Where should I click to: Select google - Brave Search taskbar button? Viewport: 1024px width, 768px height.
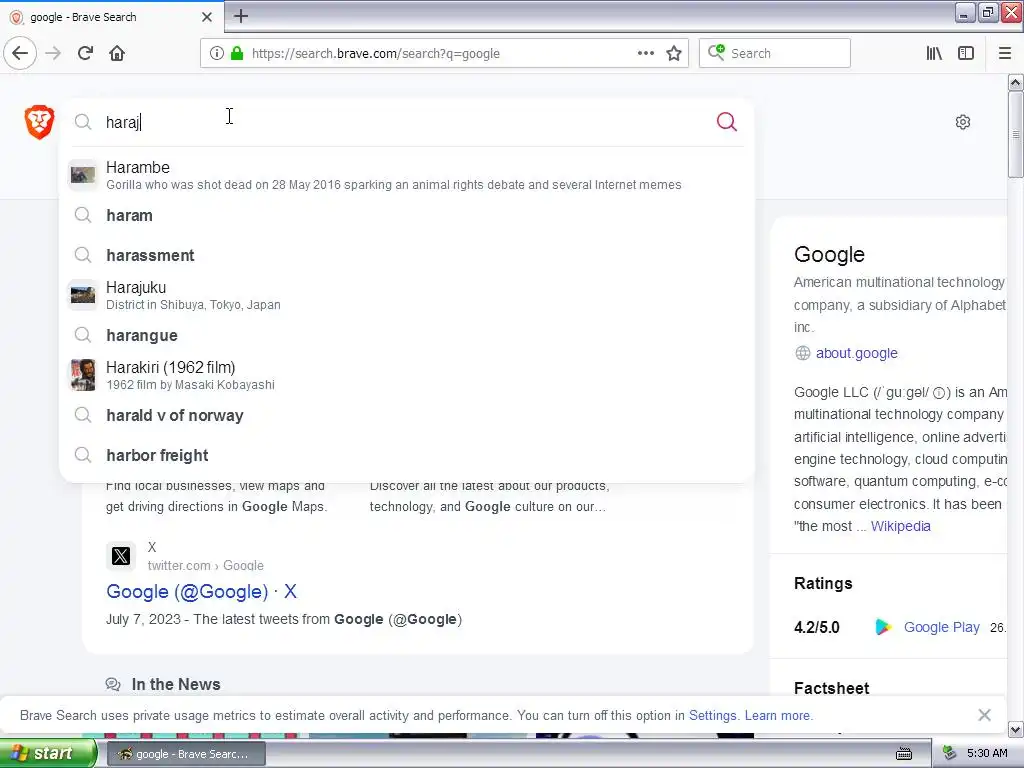coord(185,754)
